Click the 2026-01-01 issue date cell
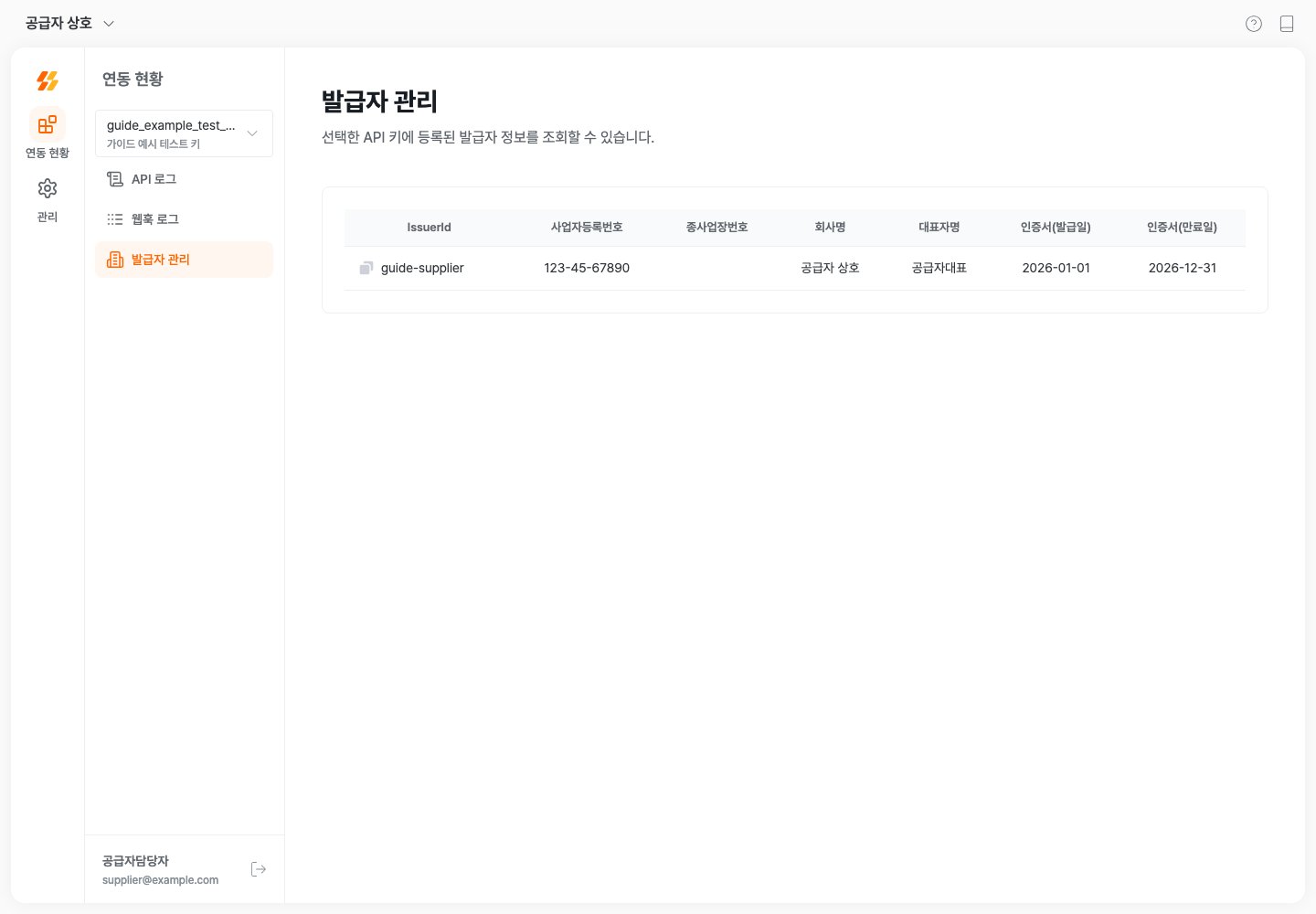 [x=1056, y=268]
